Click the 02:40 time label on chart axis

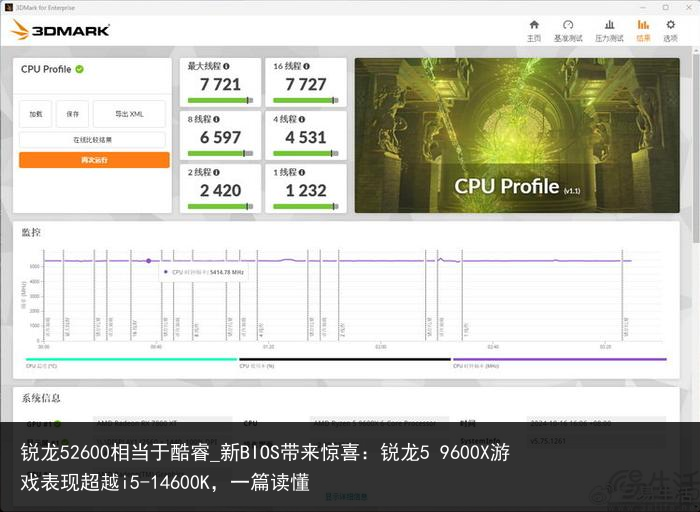tap(493, 347)
